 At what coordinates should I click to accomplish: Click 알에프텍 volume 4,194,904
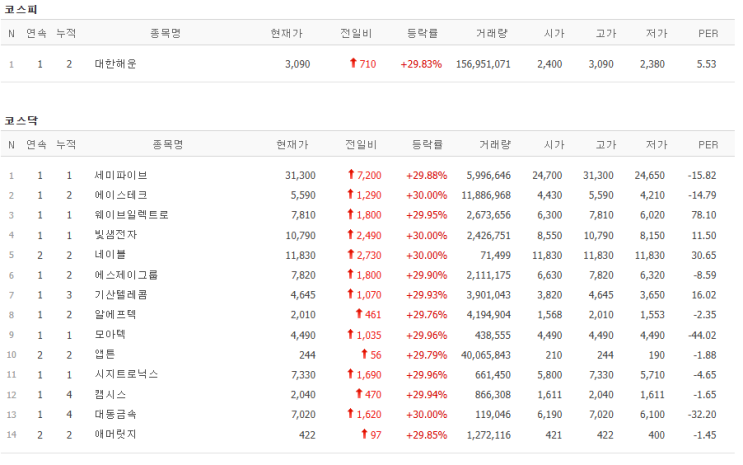click(x=489, y=315)
